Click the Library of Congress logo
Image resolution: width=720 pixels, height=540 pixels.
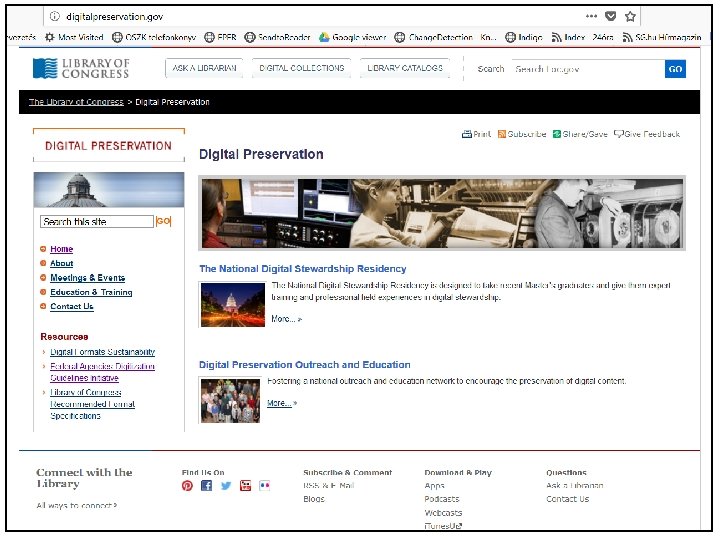click(81, 68)
